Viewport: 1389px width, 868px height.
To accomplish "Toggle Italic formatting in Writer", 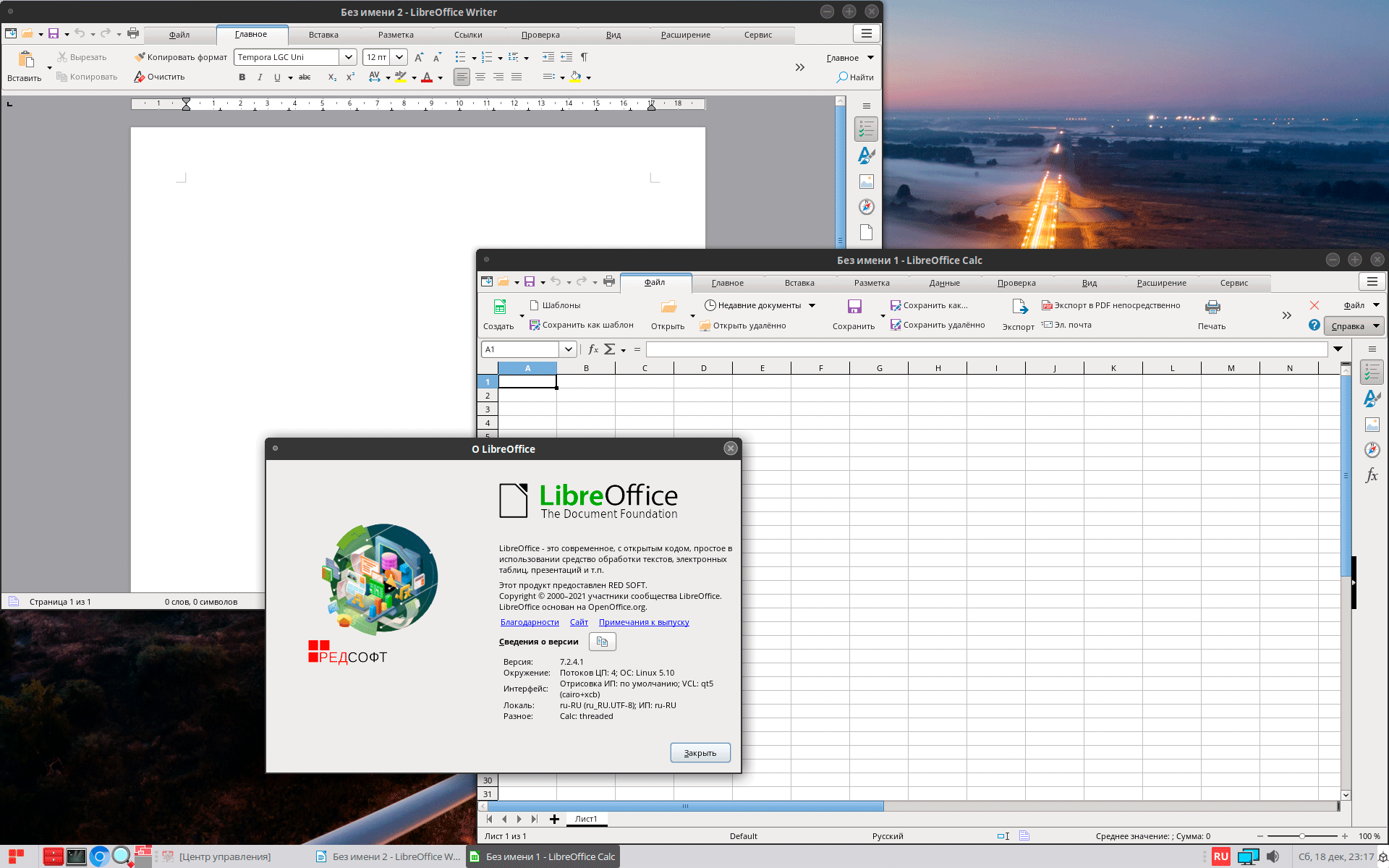I will pyautogui.click(x=260, y=77).
